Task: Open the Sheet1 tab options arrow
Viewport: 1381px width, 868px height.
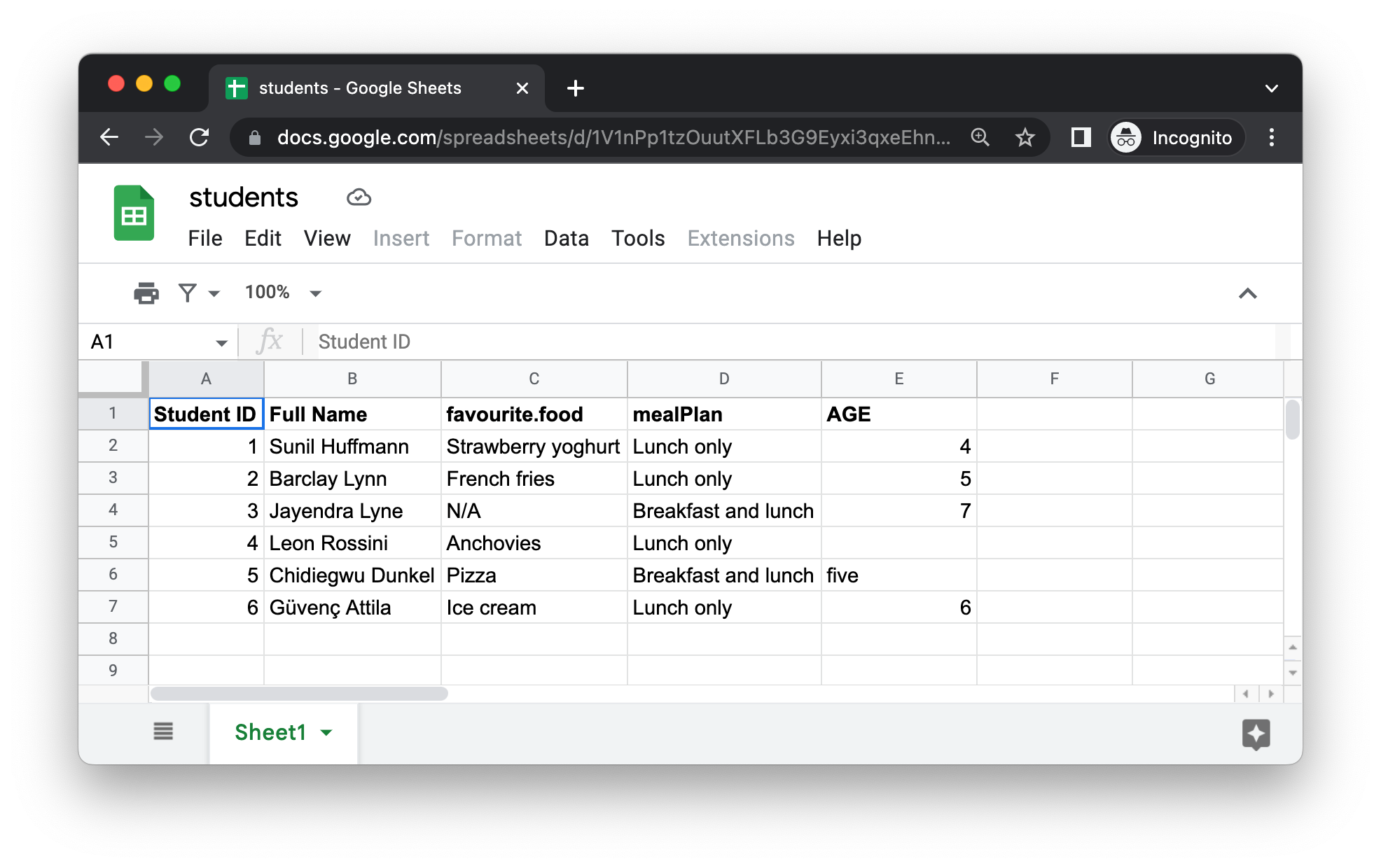Action: (x=326, y=732)
